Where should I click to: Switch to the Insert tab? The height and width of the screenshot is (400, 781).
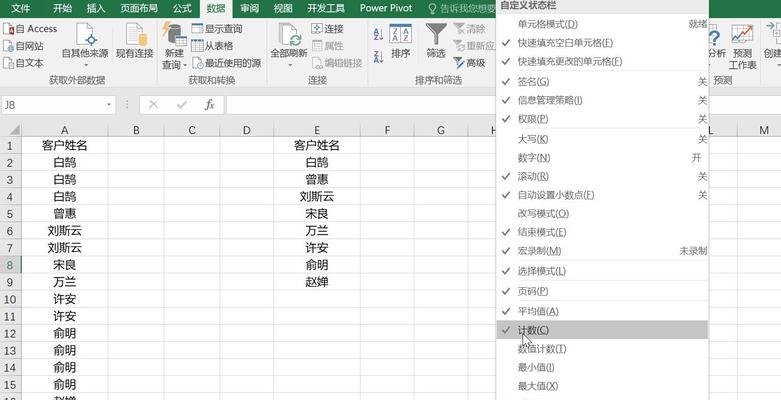(96, 8)
